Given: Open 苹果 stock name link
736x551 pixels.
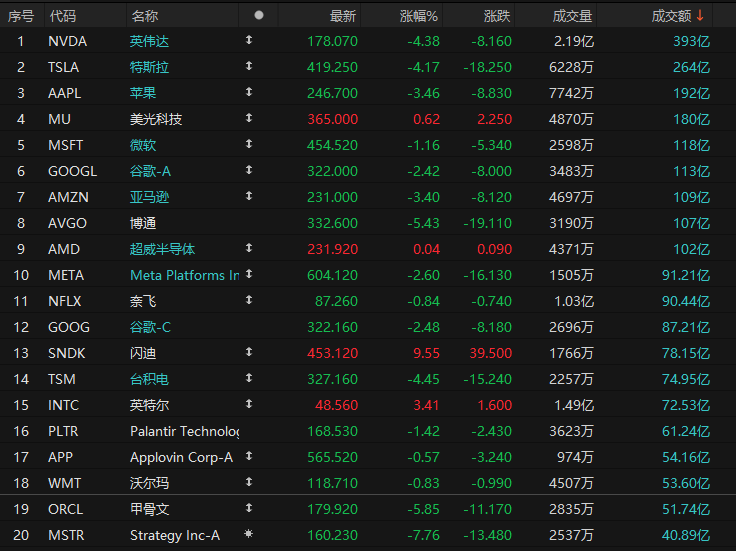Looking at the screenshot, I should pyautogui.click(x=143, y=93).
